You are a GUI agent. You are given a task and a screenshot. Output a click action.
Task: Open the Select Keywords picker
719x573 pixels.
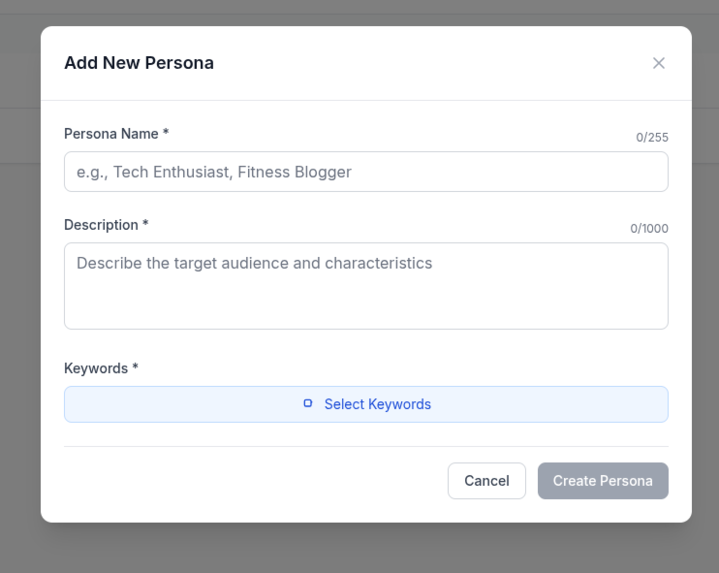(366, 404)
